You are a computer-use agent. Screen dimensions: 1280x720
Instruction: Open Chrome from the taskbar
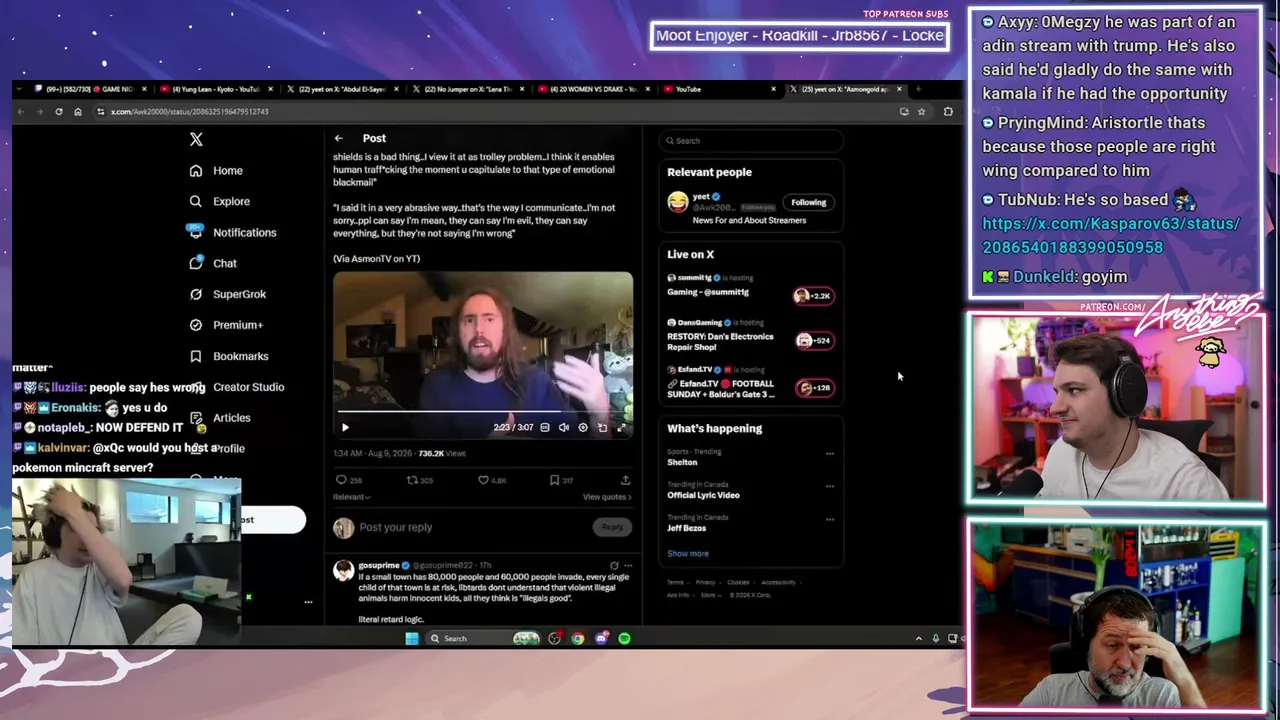(x=578, y=638)
